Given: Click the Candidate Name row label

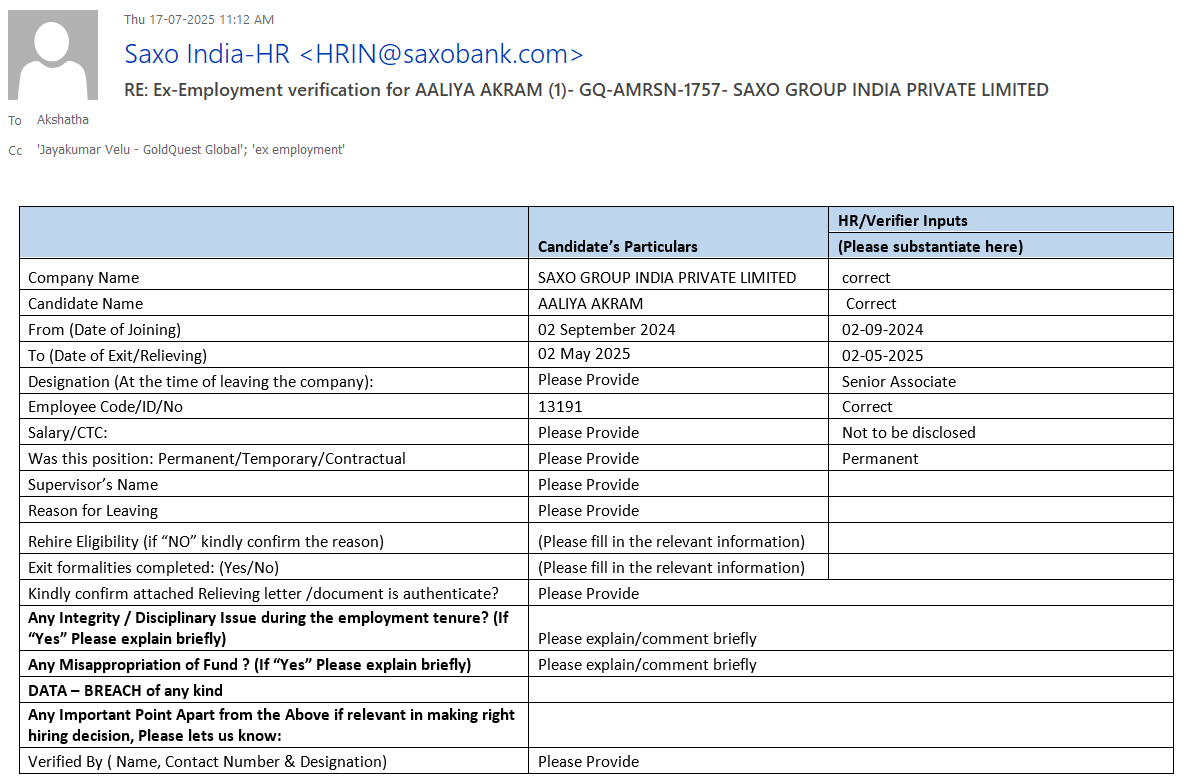Looking at the screenshot, I should point(86,304).
